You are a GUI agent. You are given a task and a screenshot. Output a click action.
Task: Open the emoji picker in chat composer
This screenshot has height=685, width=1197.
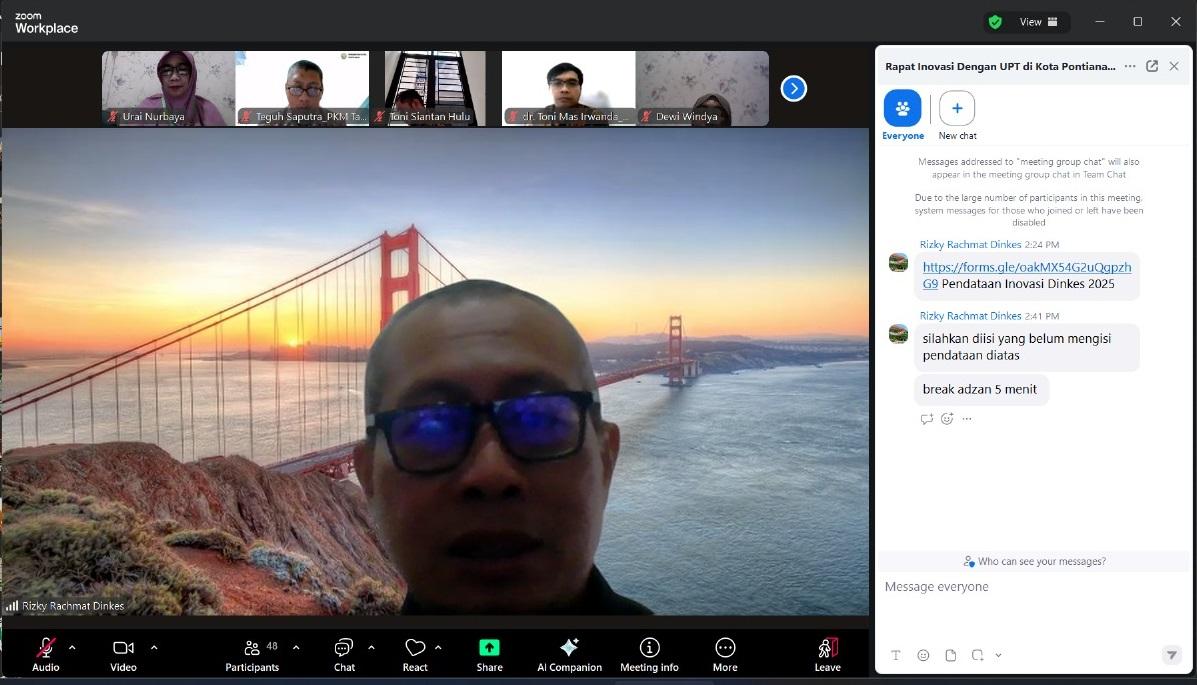[923, 655]
